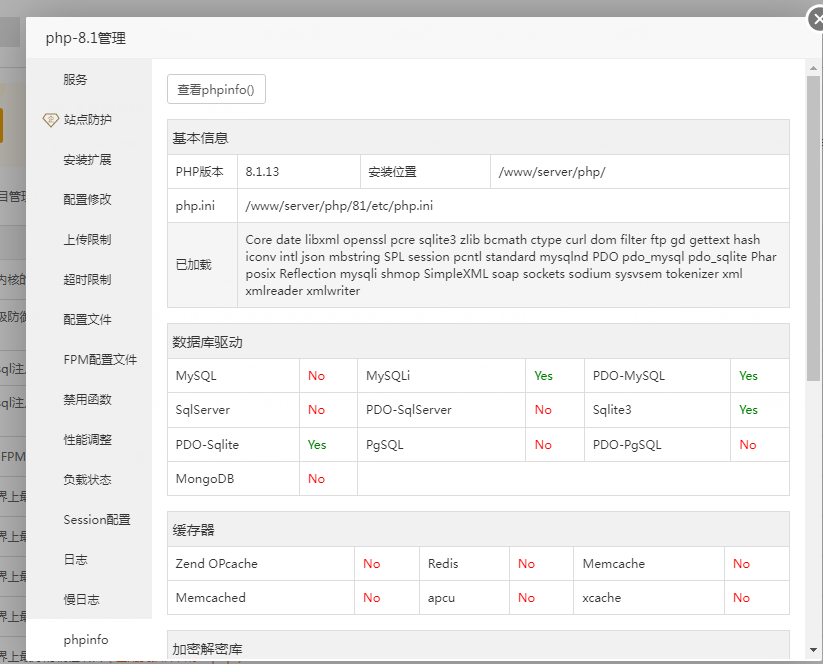Click the diamond icon beside 站点防护

tap(51, 120)
